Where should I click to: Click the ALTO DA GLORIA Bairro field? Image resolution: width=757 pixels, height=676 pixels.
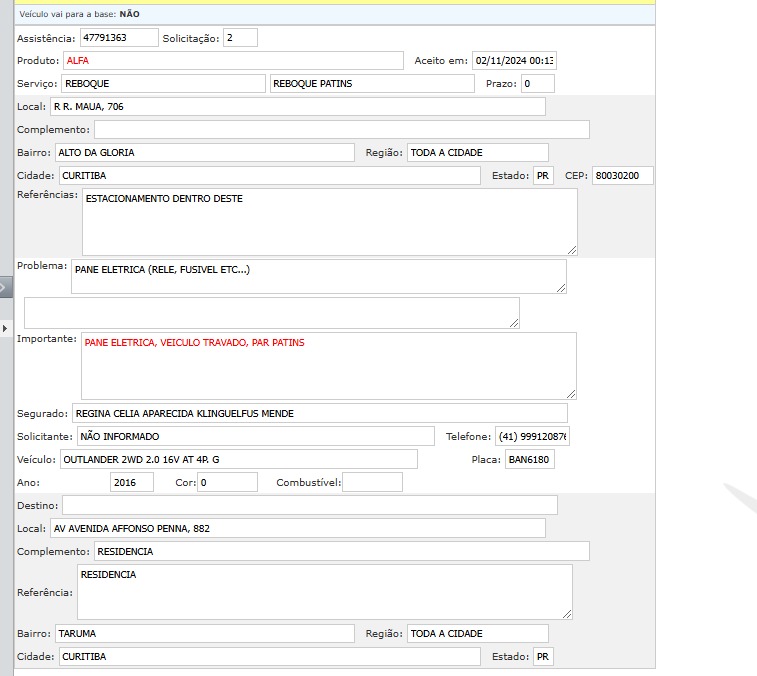[x=205, y=152]
